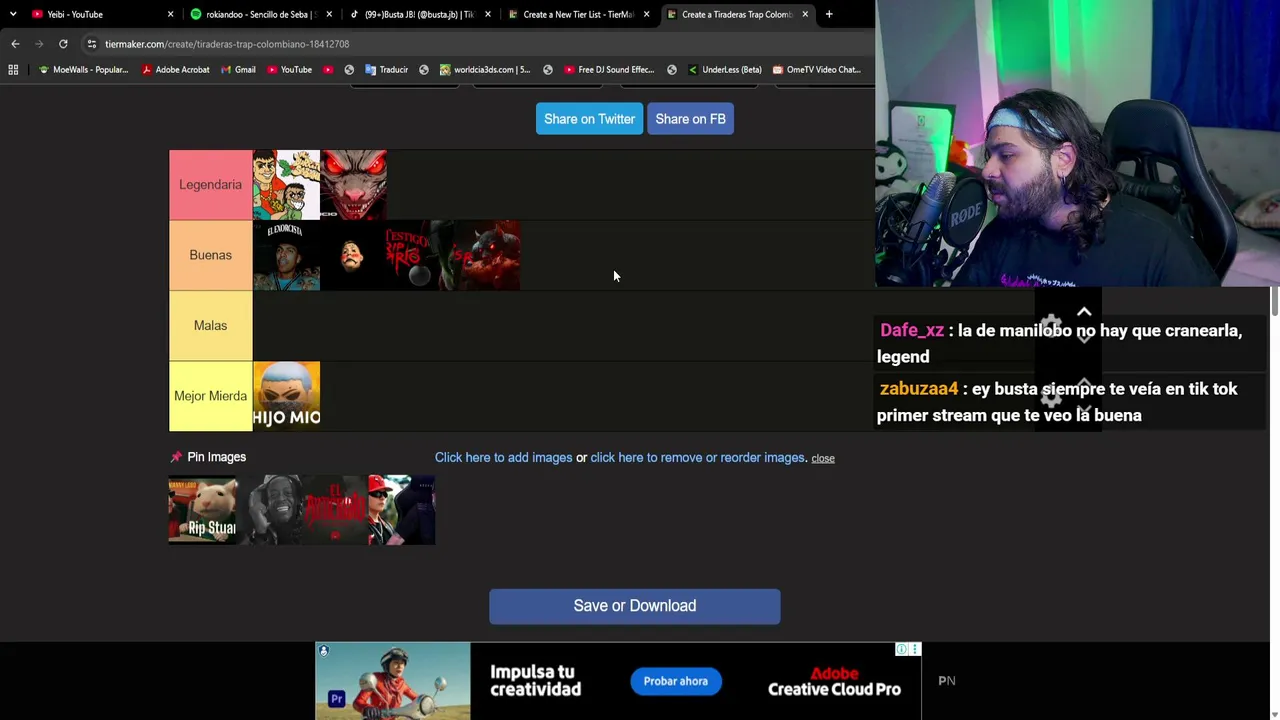Click the unlabeled YouTube icon bookmark

point(328,70)
